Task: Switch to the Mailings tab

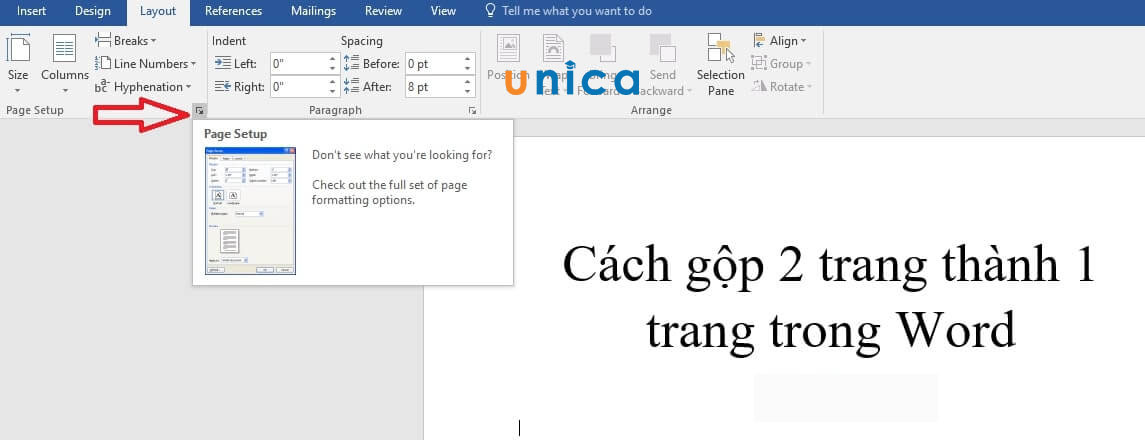Action: [x=313, y=11]
